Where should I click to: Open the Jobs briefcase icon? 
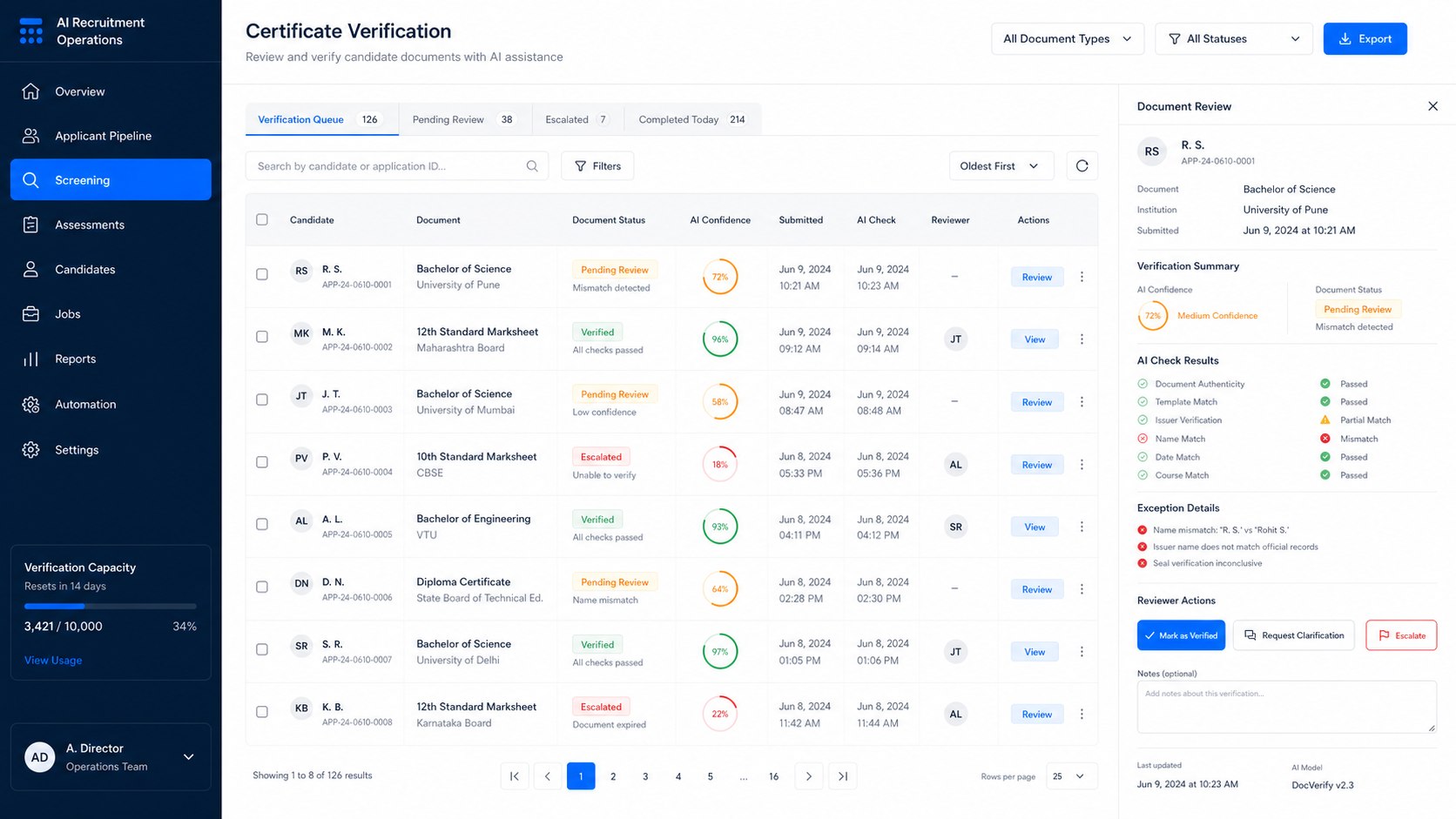(x=30, y=314)
